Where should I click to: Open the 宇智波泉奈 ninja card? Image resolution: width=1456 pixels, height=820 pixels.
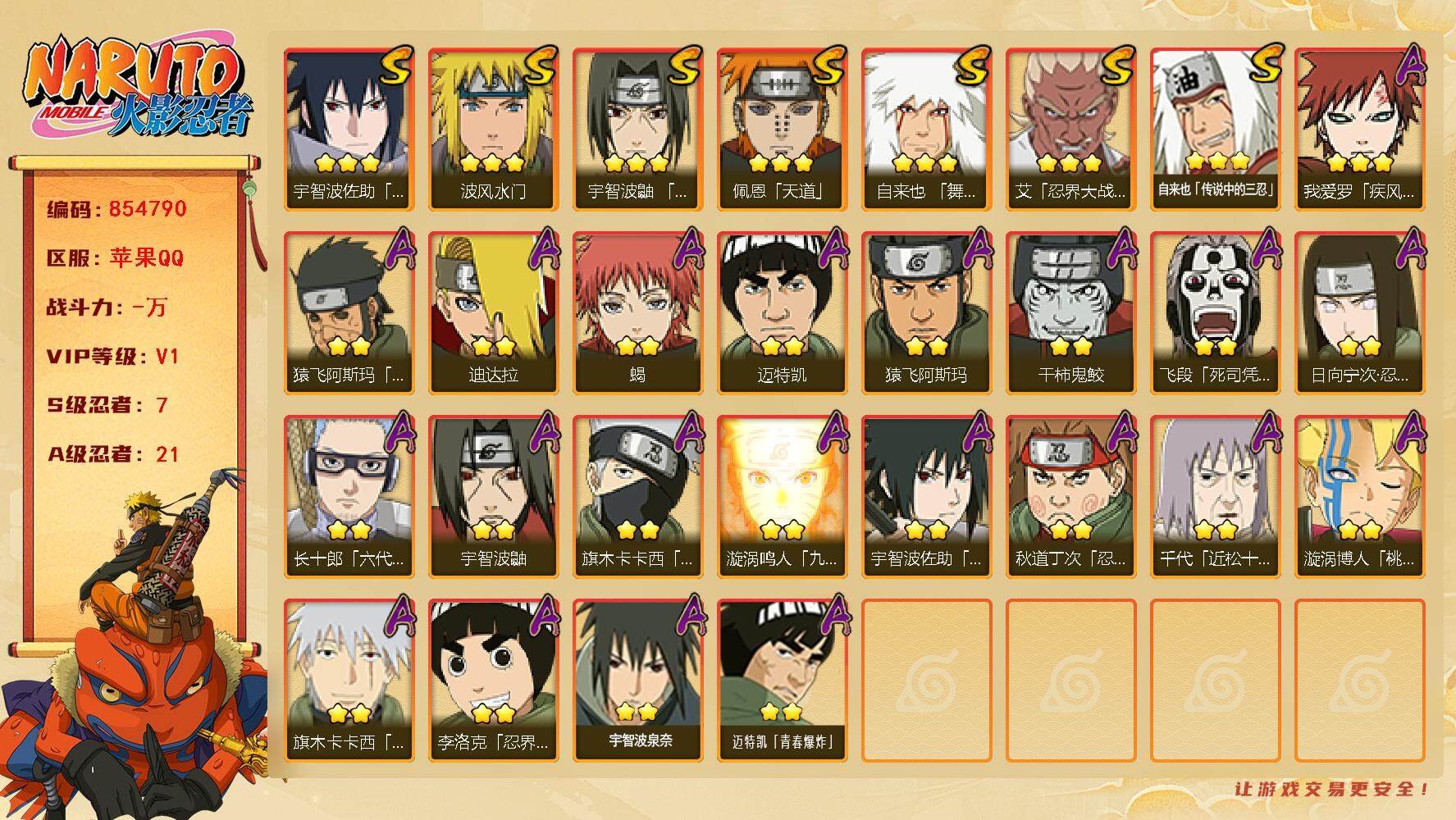(638, 681)
